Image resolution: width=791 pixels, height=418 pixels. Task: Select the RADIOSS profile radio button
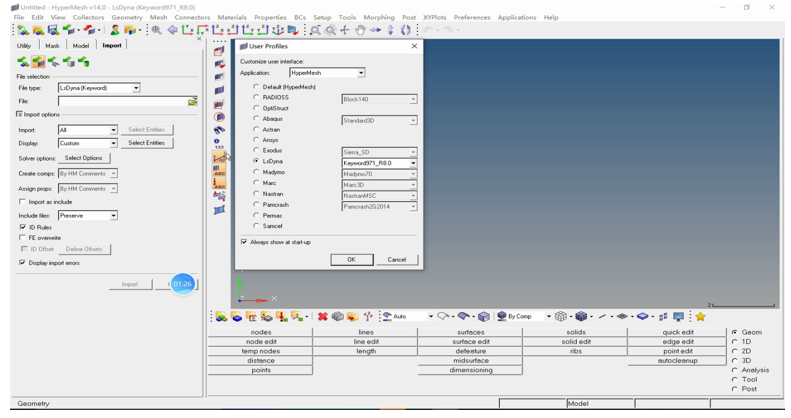point(256,97)
